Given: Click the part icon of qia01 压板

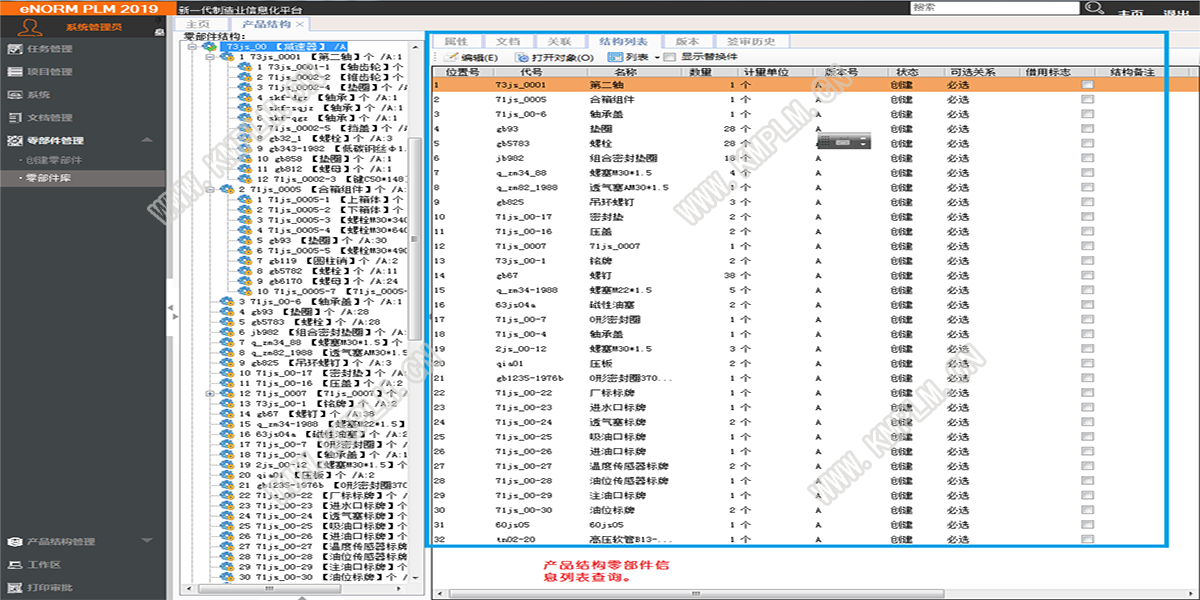Looking at the screenshot, I should pos(228,474).
